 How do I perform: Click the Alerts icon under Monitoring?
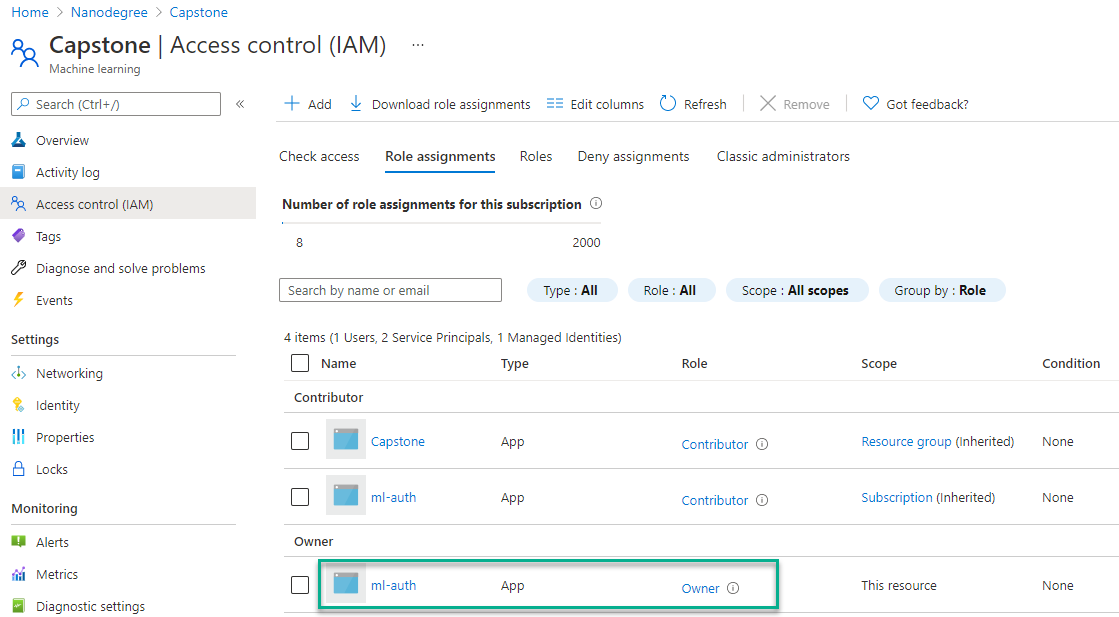tap(19, 541)
